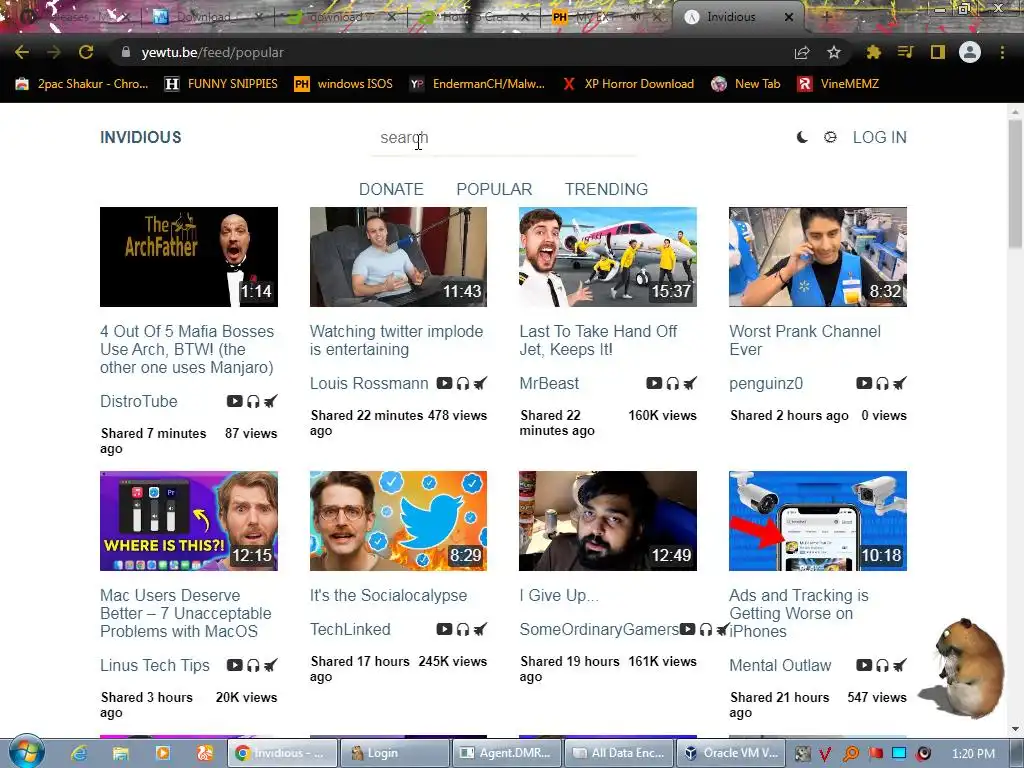Open the DONATE page

point(391,189)
